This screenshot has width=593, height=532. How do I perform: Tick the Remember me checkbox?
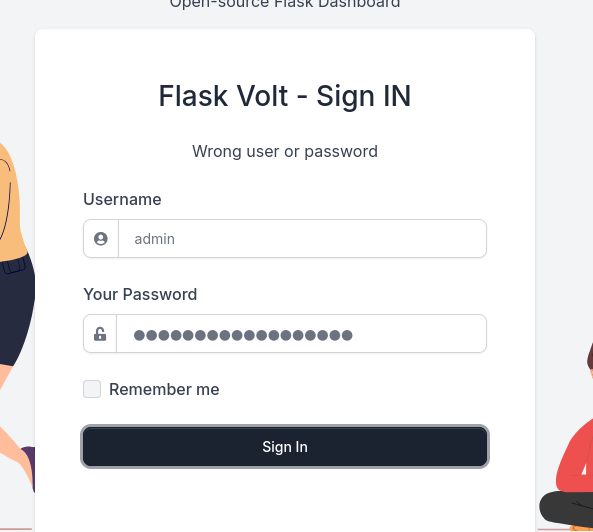92,389
